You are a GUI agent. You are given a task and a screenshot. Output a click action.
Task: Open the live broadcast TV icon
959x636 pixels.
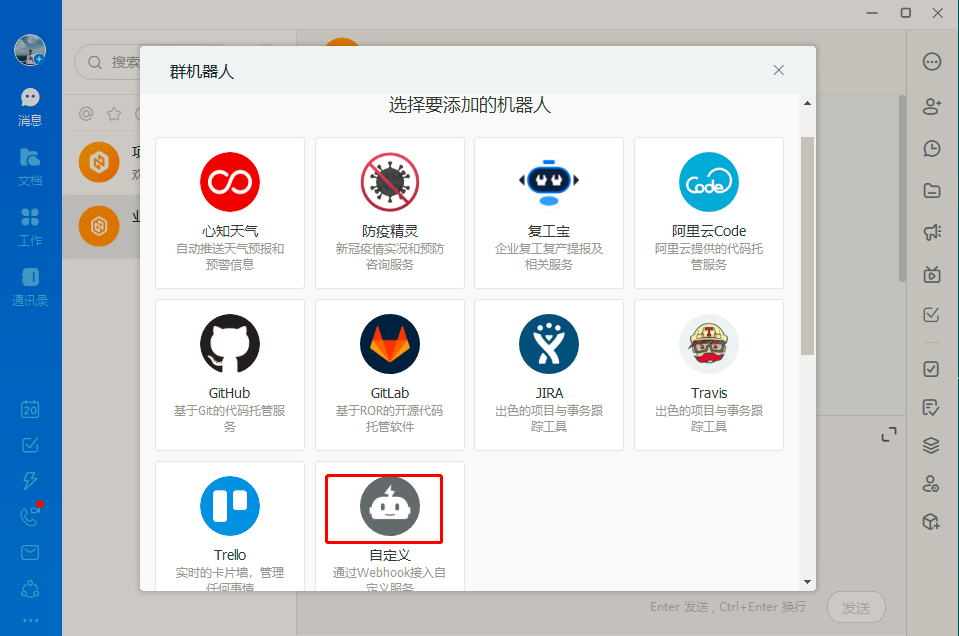coord(931,274)
